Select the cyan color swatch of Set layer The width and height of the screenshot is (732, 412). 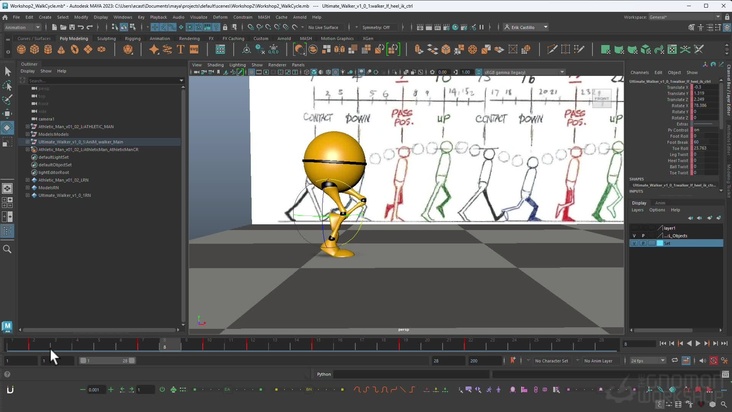click(x=660, y=244)
